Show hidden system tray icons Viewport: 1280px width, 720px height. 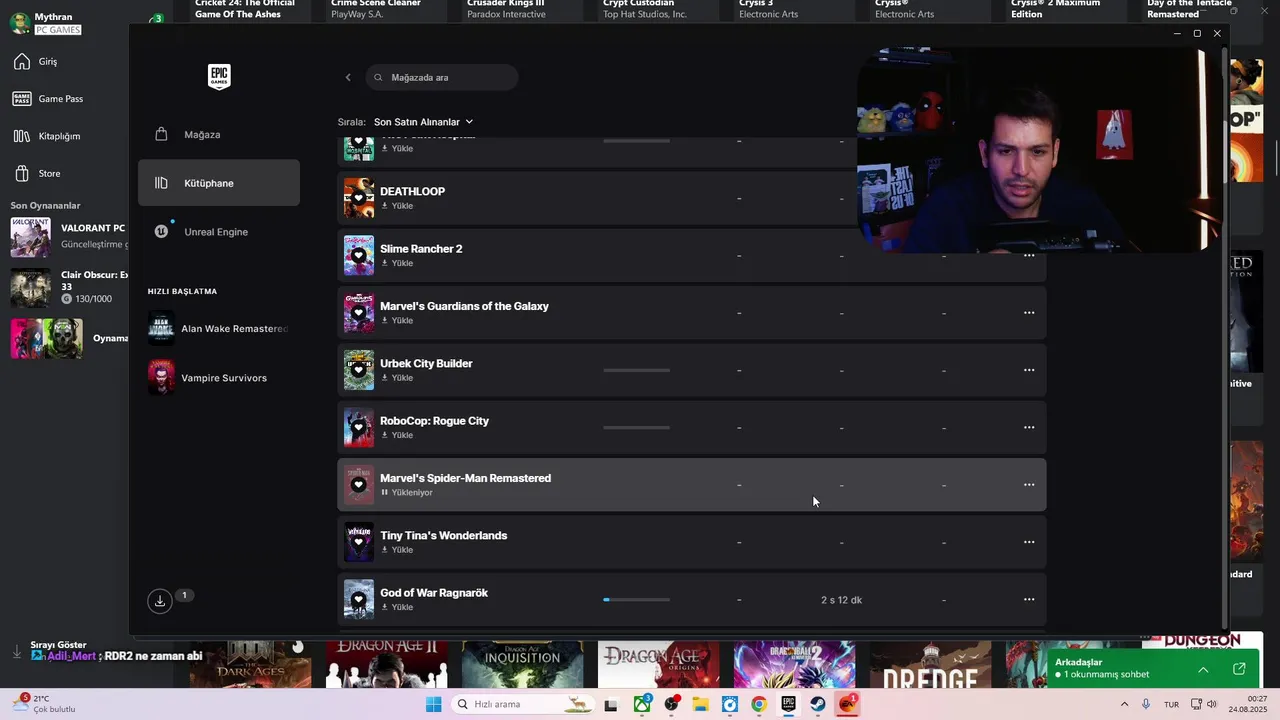(x=1124, y=704)
